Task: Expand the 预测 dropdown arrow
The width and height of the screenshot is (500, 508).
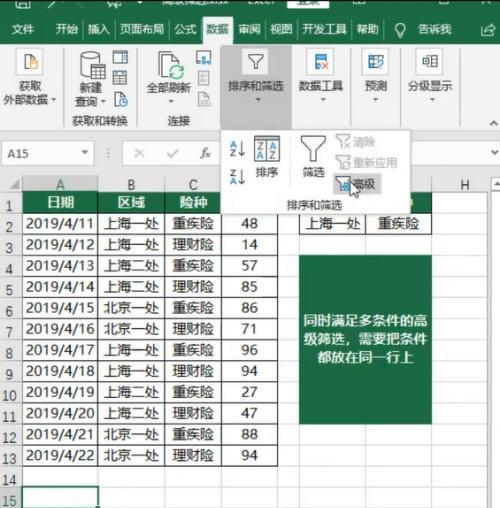Action: pos(375,100)
